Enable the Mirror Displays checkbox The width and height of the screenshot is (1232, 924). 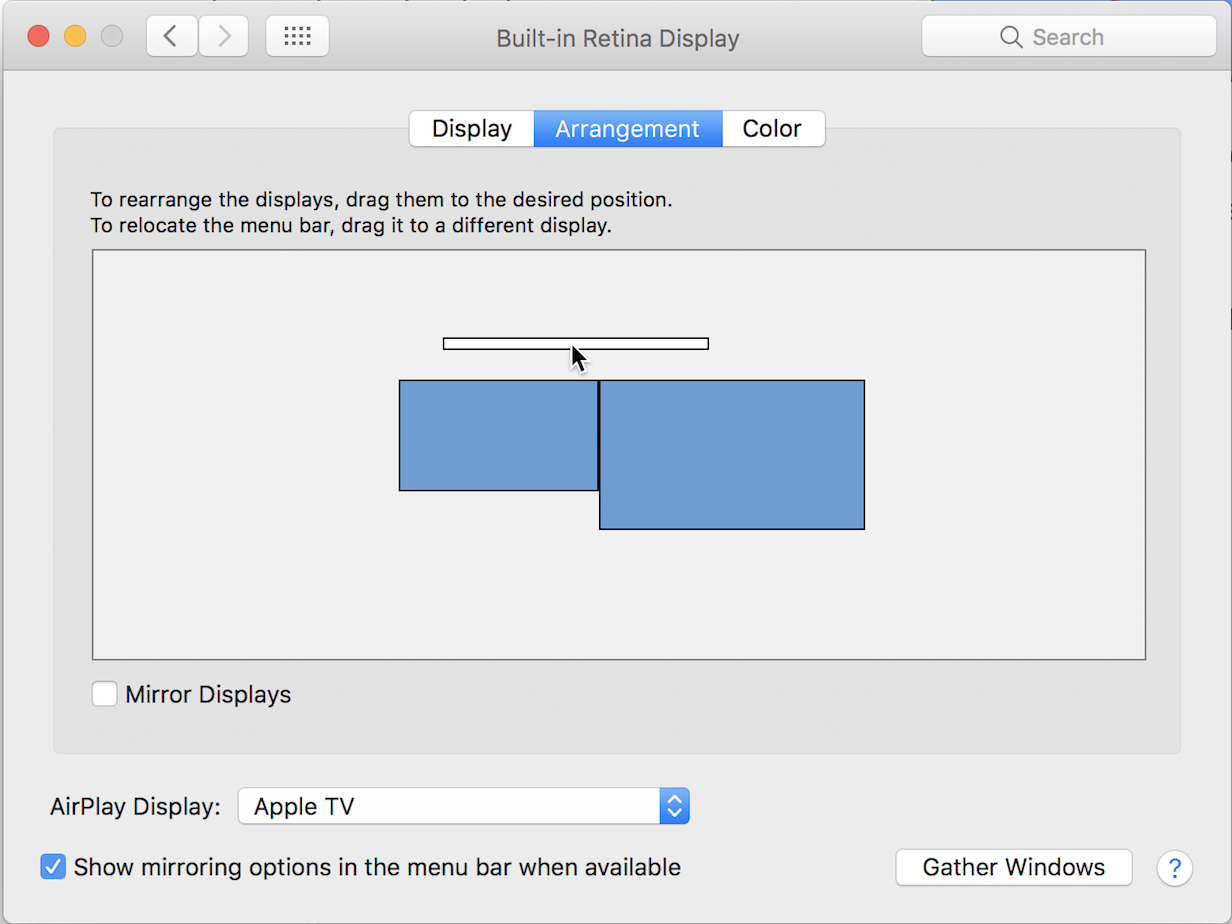point(104,694)
